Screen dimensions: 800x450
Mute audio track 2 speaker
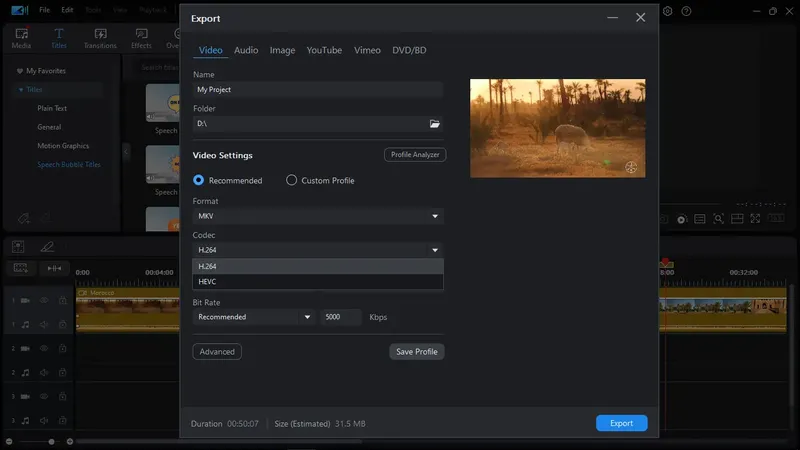[44, 372]
